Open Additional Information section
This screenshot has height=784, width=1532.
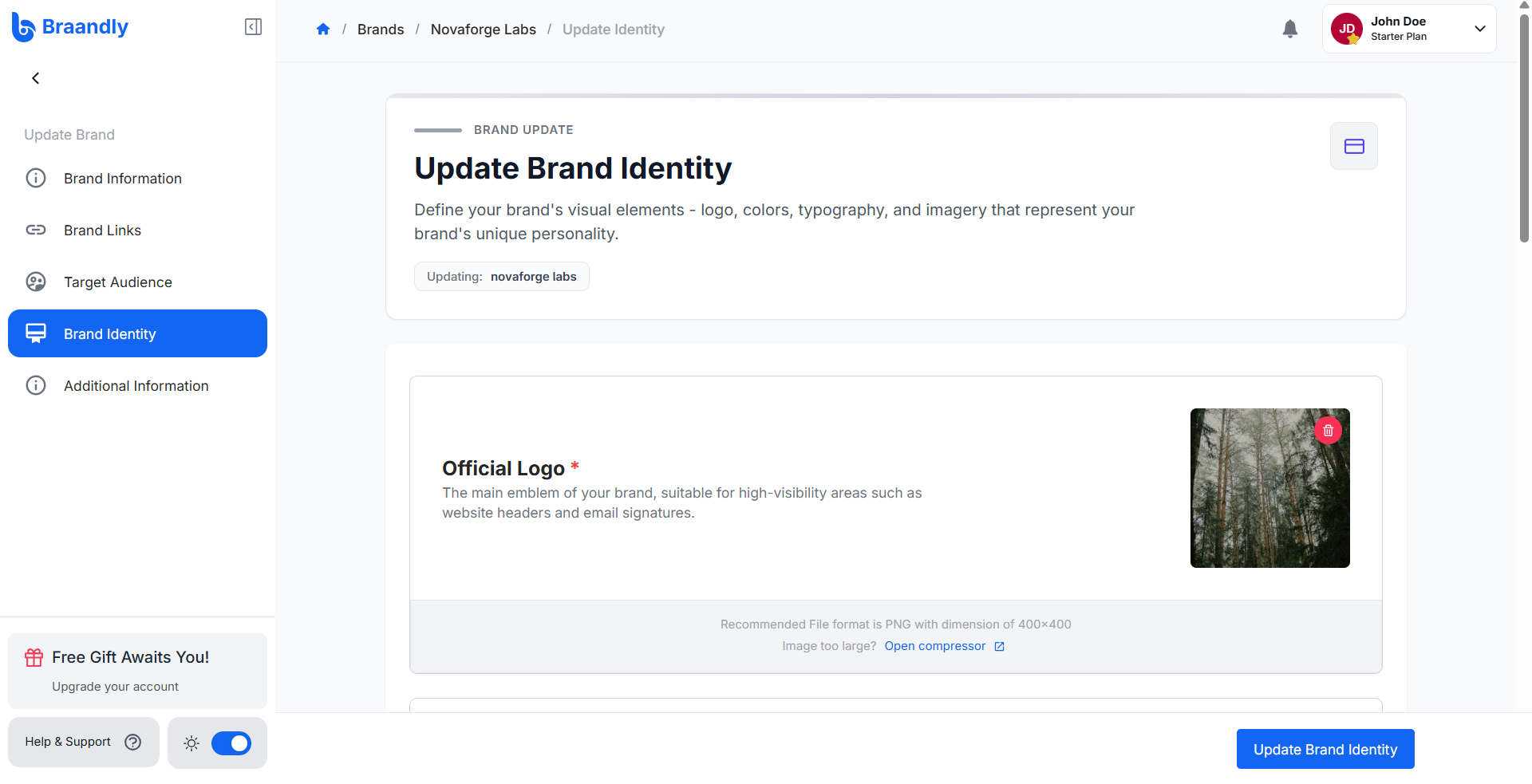(137, 385)
